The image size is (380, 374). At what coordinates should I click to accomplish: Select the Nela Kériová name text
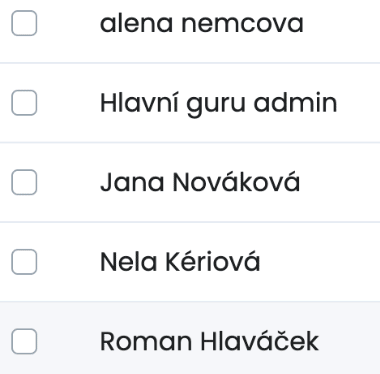click(x=180, y=261)
